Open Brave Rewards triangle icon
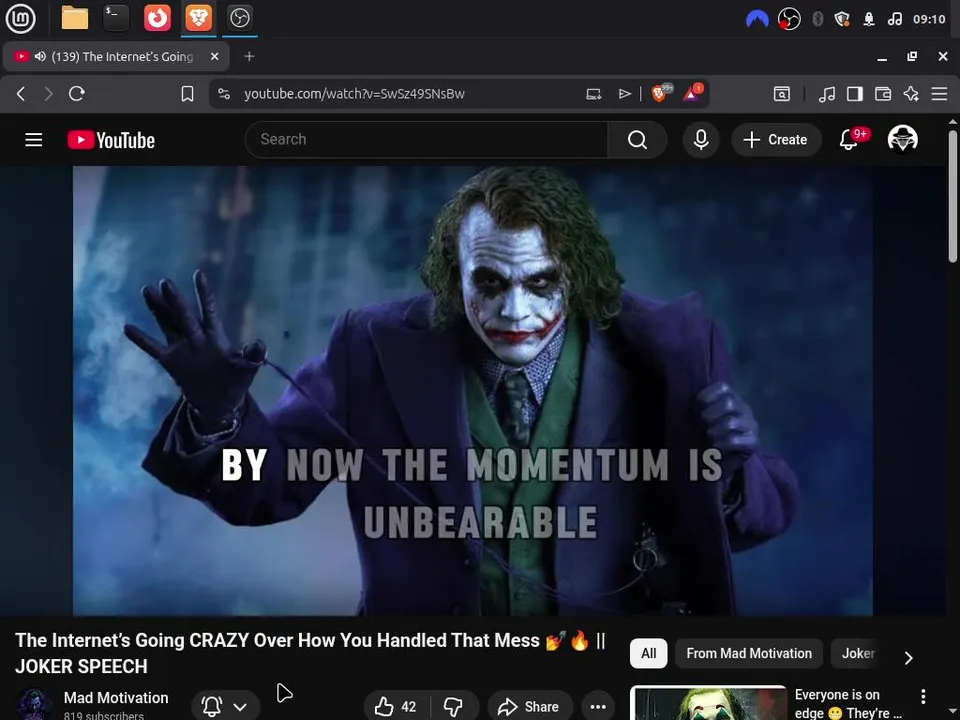Viewport: 960px width, 720px height. (692, 93)
